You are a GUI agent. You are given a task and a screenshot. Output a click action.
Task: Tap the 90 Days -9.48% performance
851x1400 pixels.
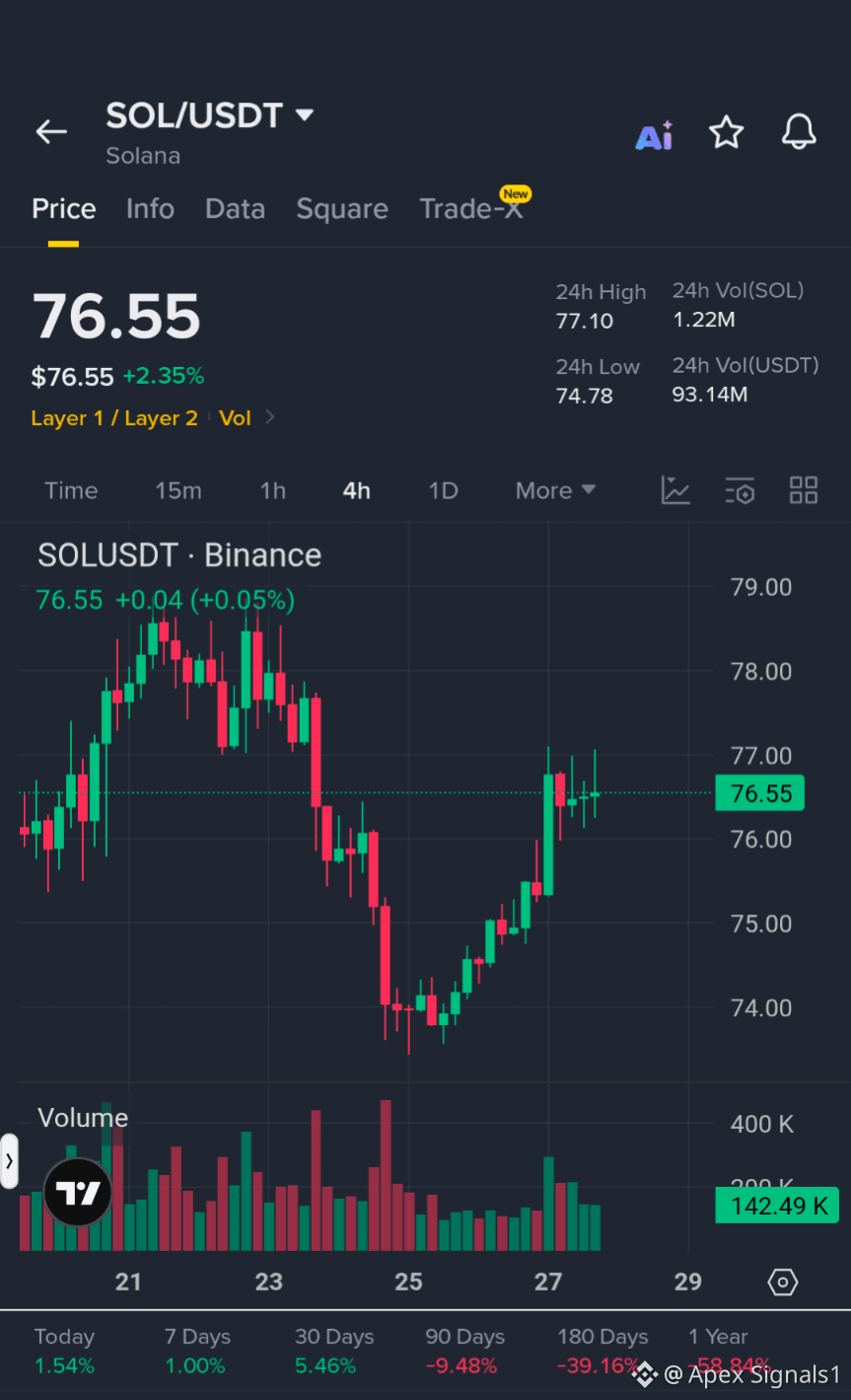464,1351
